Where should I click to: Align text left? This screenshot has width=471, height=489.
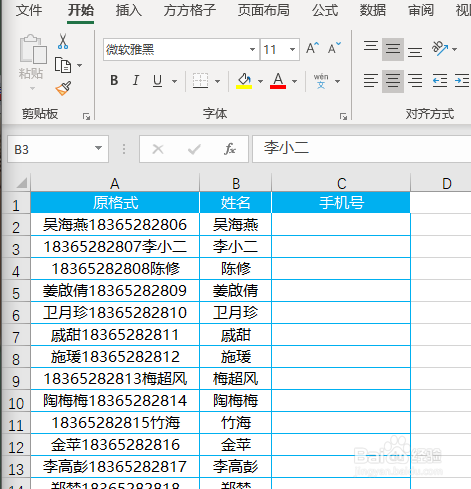(371, 81)
